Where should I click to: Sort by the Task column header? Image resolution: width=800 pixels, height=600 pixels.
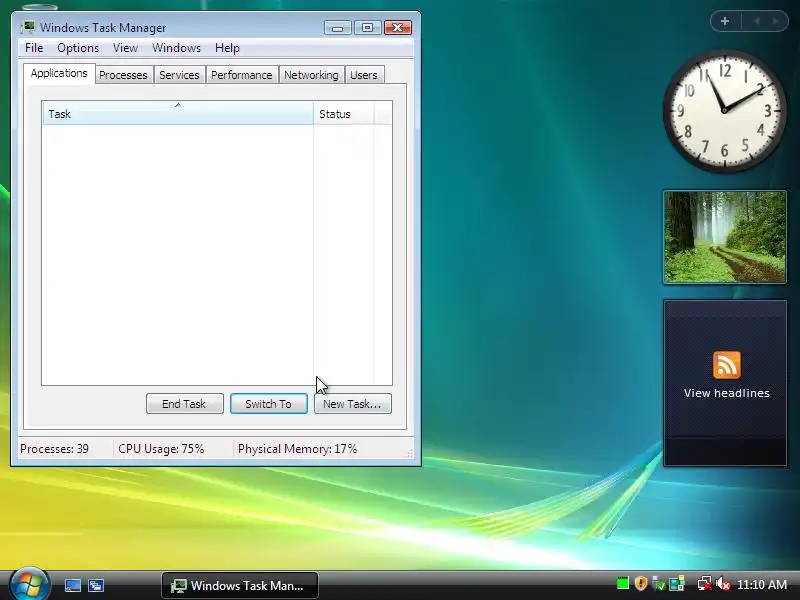coord(178,113)
